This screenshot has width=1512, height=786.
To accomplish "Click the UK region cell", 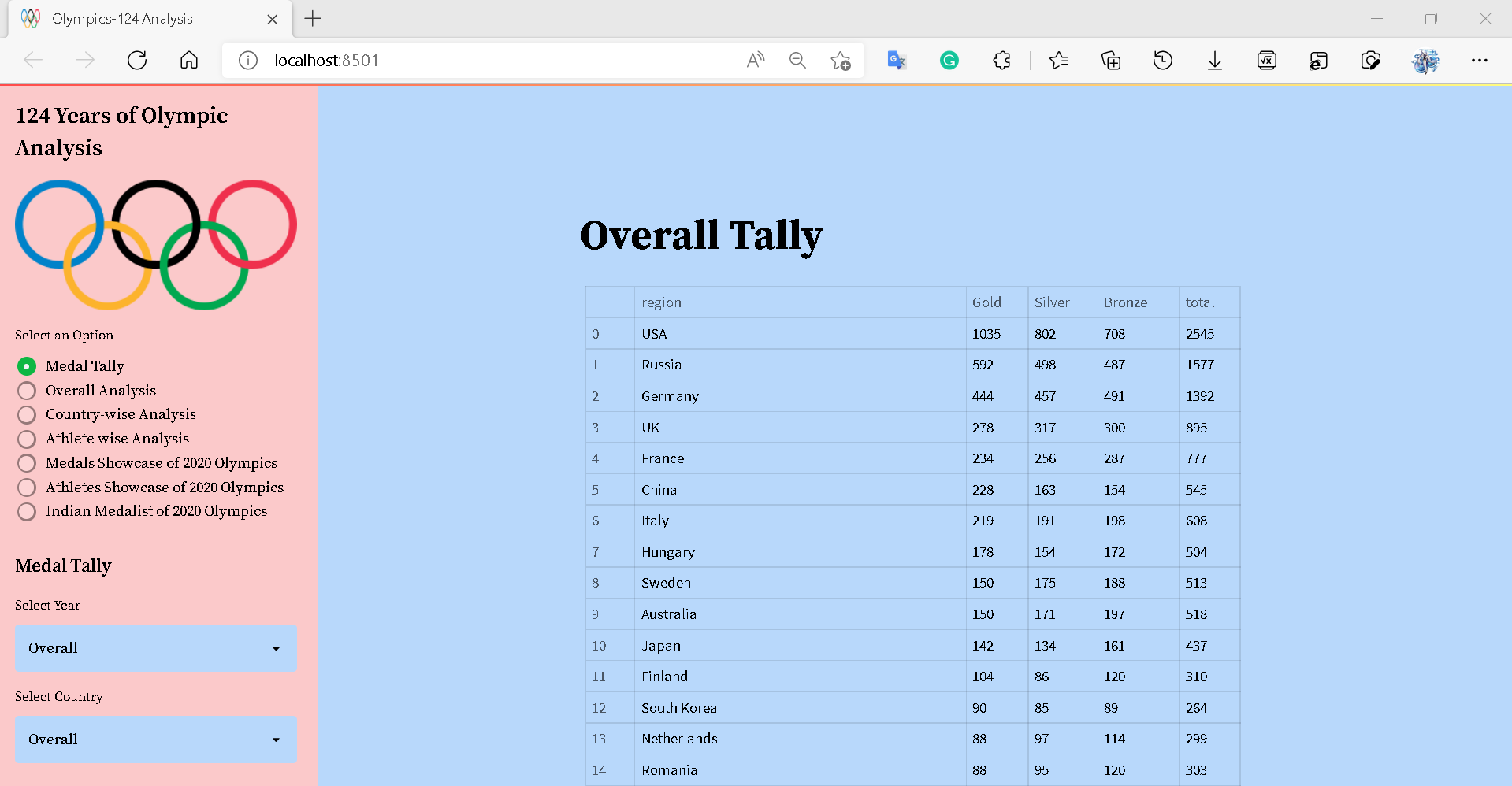I will pyautogui.click(x=801, y=428).
